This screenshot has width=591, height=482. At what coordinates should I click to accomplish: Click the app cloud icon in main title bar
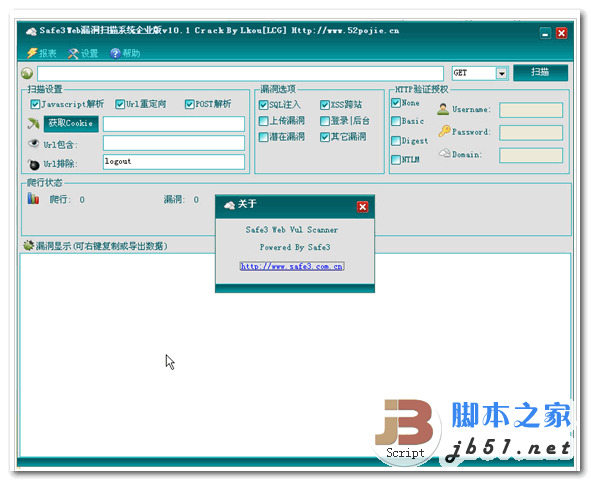pyautogui.click(x=31, y=31)
